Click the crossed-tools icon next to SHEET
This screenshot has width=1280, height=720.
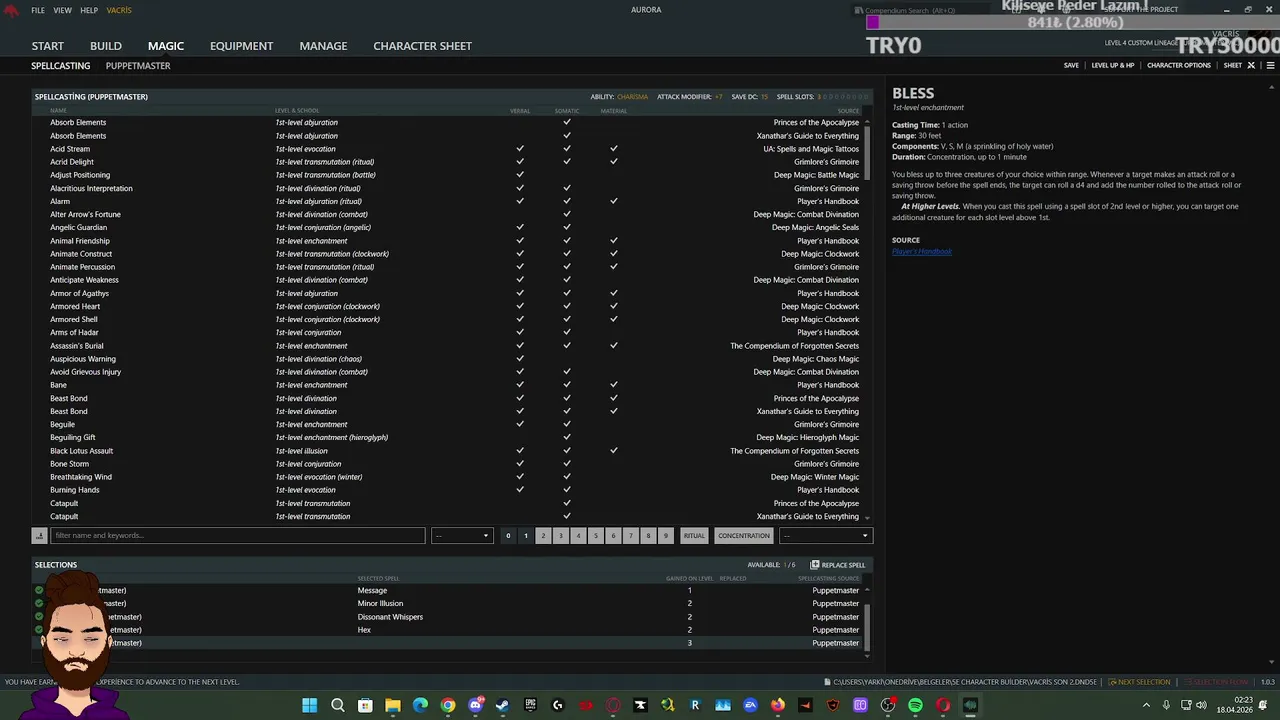click(x=1251, y=65)
